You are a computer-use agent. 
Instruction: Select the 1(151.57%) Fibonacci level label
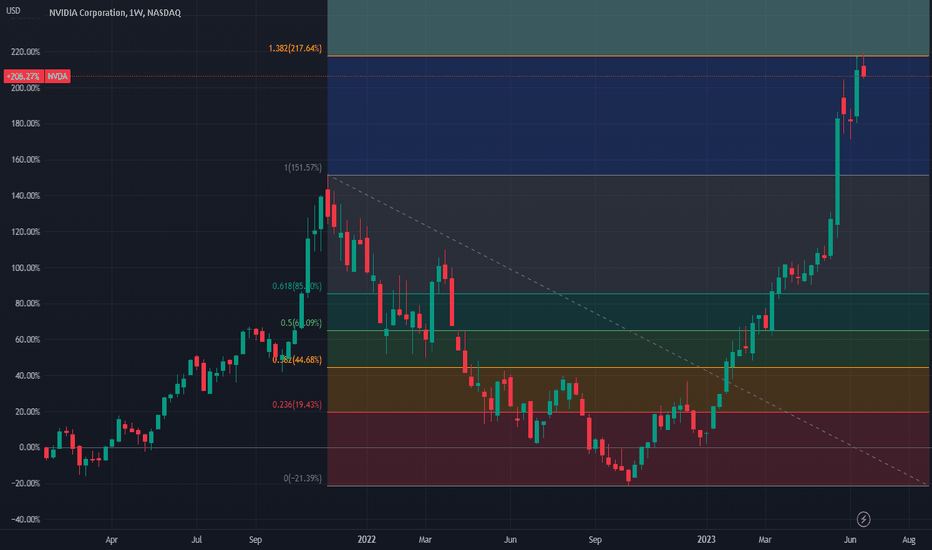[303, 168]
